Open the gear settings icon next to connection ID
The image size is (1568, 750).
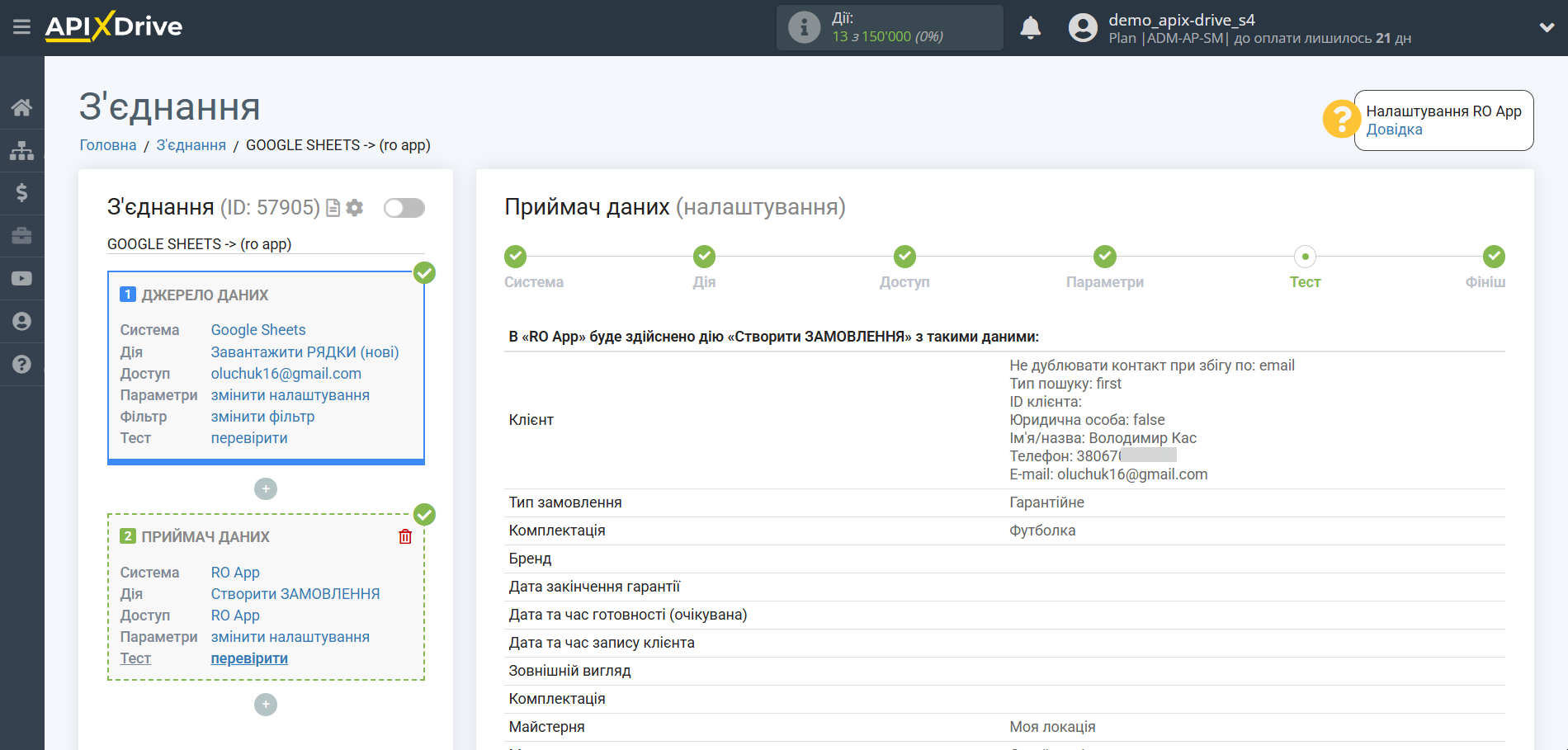tap(354, 208)
